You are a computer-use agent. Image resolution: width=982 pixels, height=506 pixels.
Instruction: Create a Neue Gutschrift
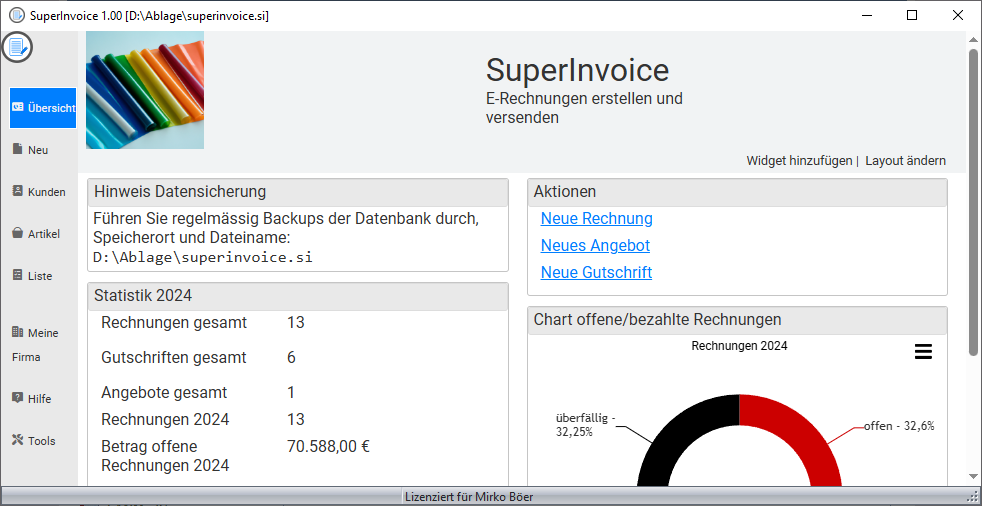(x=596, y=272)
